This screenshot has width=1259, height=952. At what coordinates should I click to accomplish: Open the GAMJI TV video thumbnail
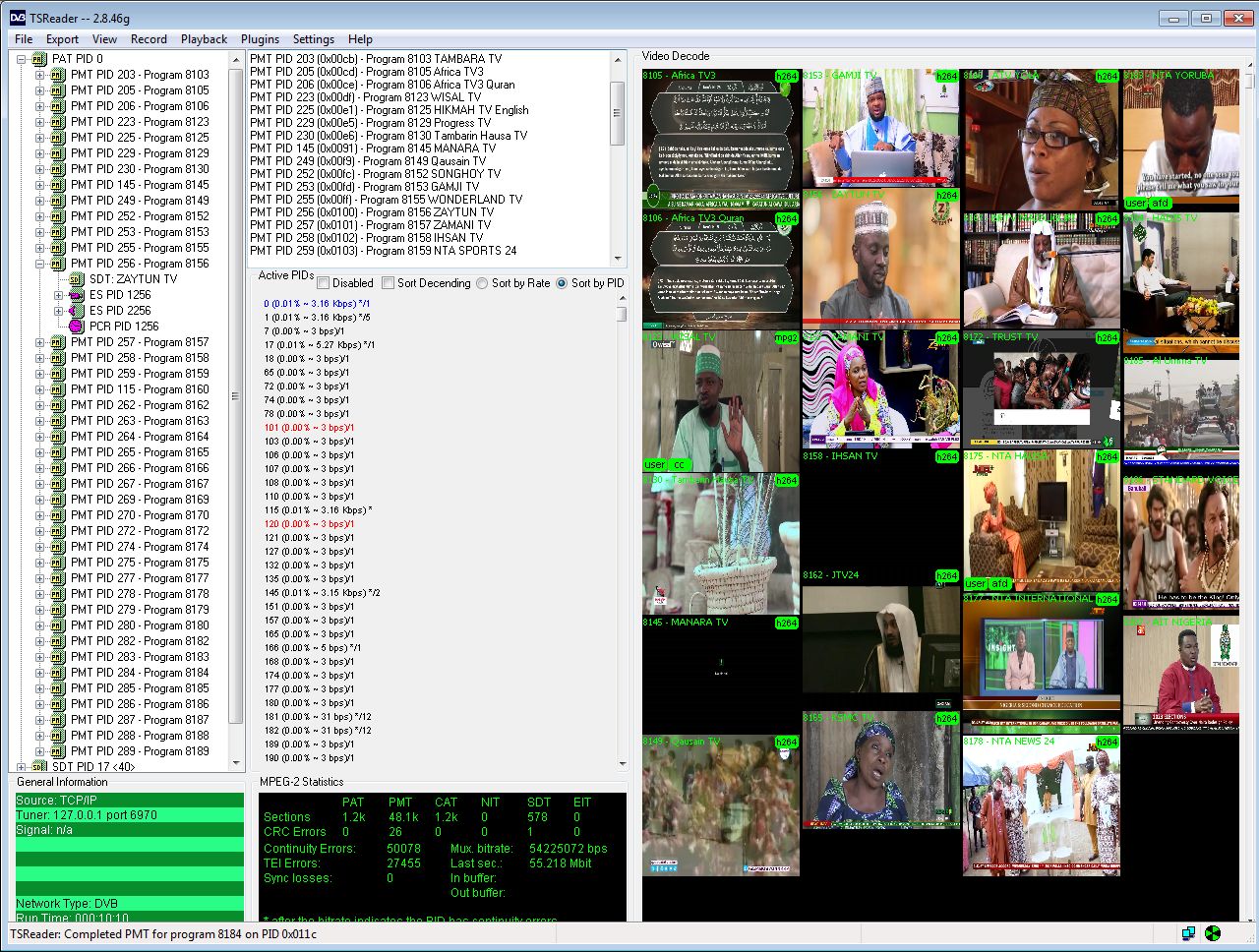pos(881,128)
